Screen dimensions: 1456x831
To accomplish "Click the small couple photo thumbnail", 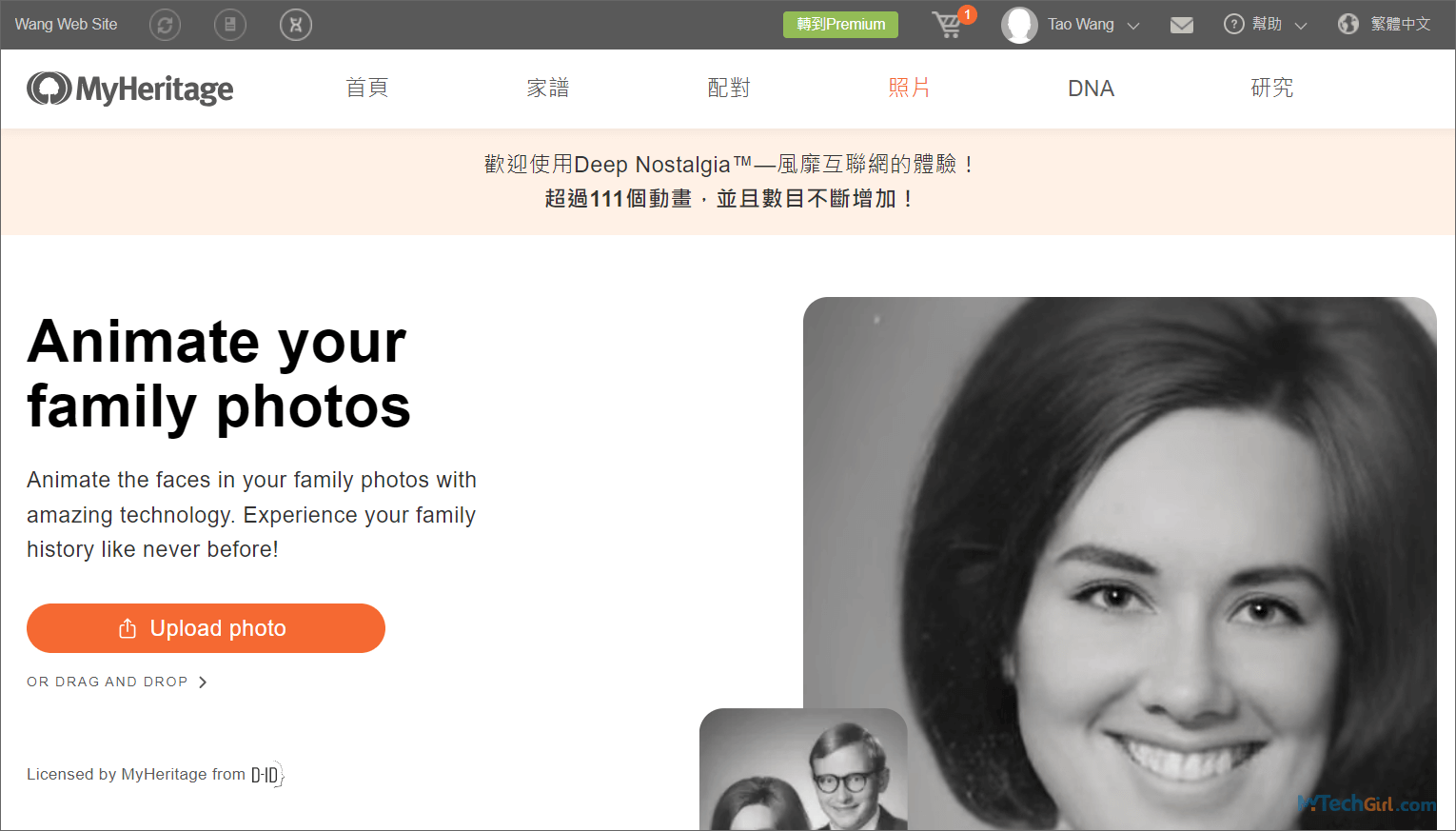I will click(x=803, y=771).
